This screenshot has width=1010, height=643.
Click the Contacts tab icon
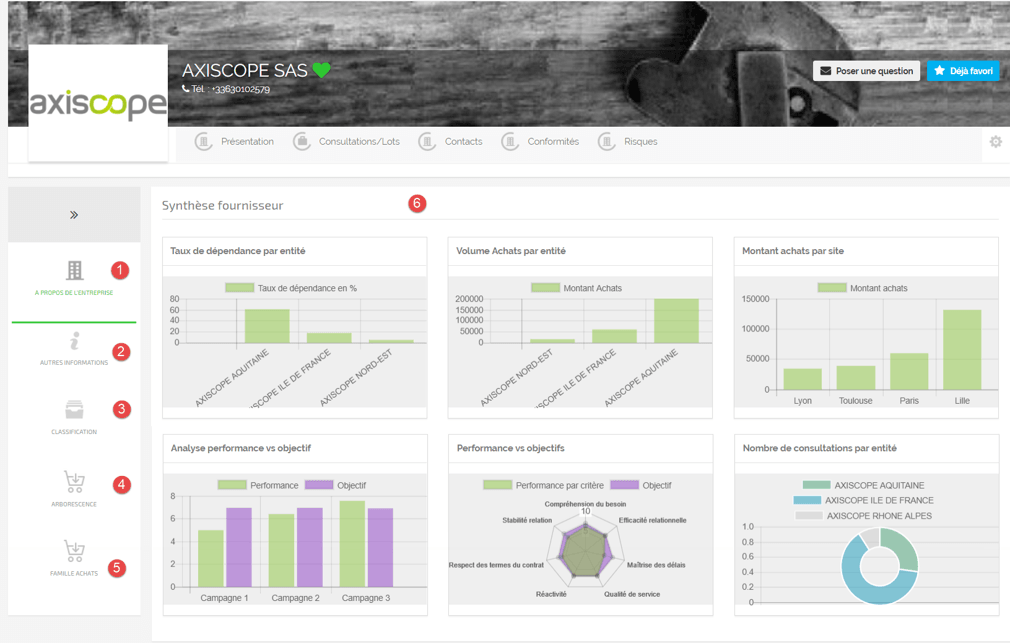coord(427,142)
